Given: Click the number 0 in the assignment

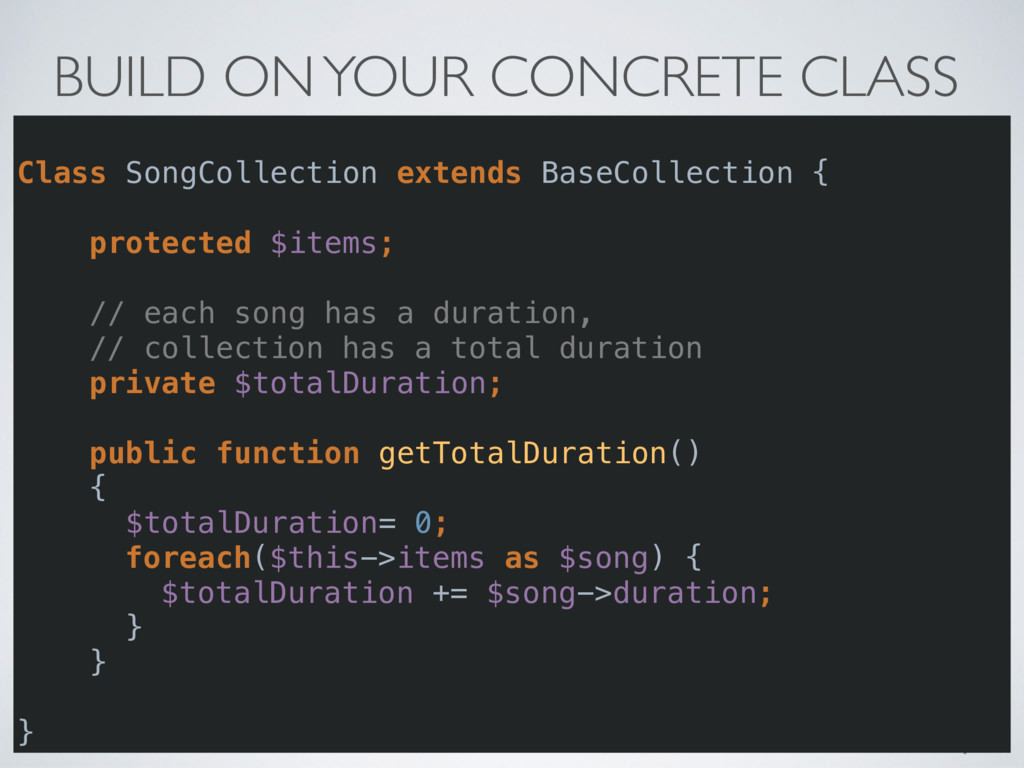Looking at the screenshot, I should pos(423,524).
